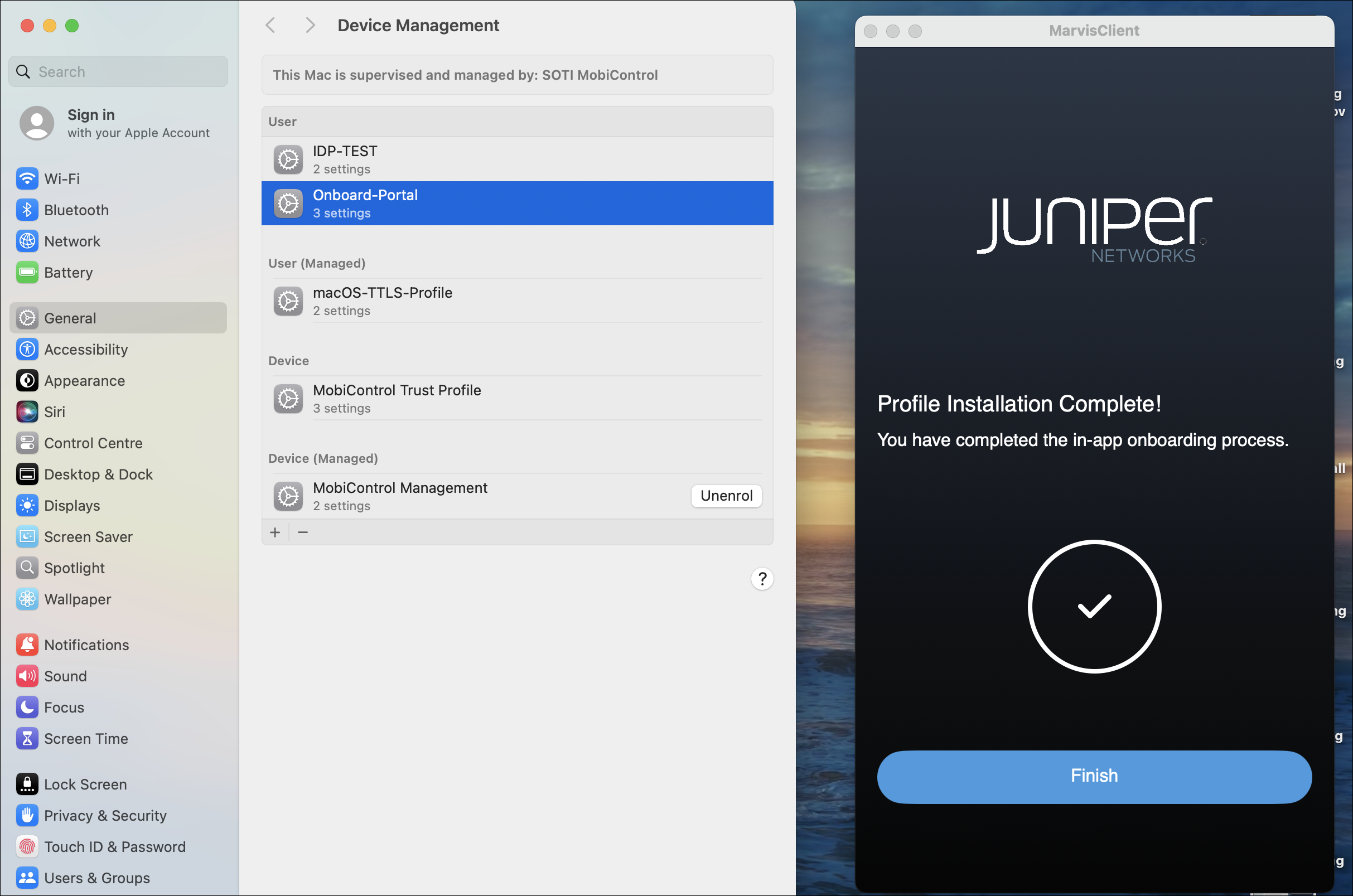This screenshot has height=896, width=1353.
Task: Select MobiControl Trust Profile row
Action: 517,399
